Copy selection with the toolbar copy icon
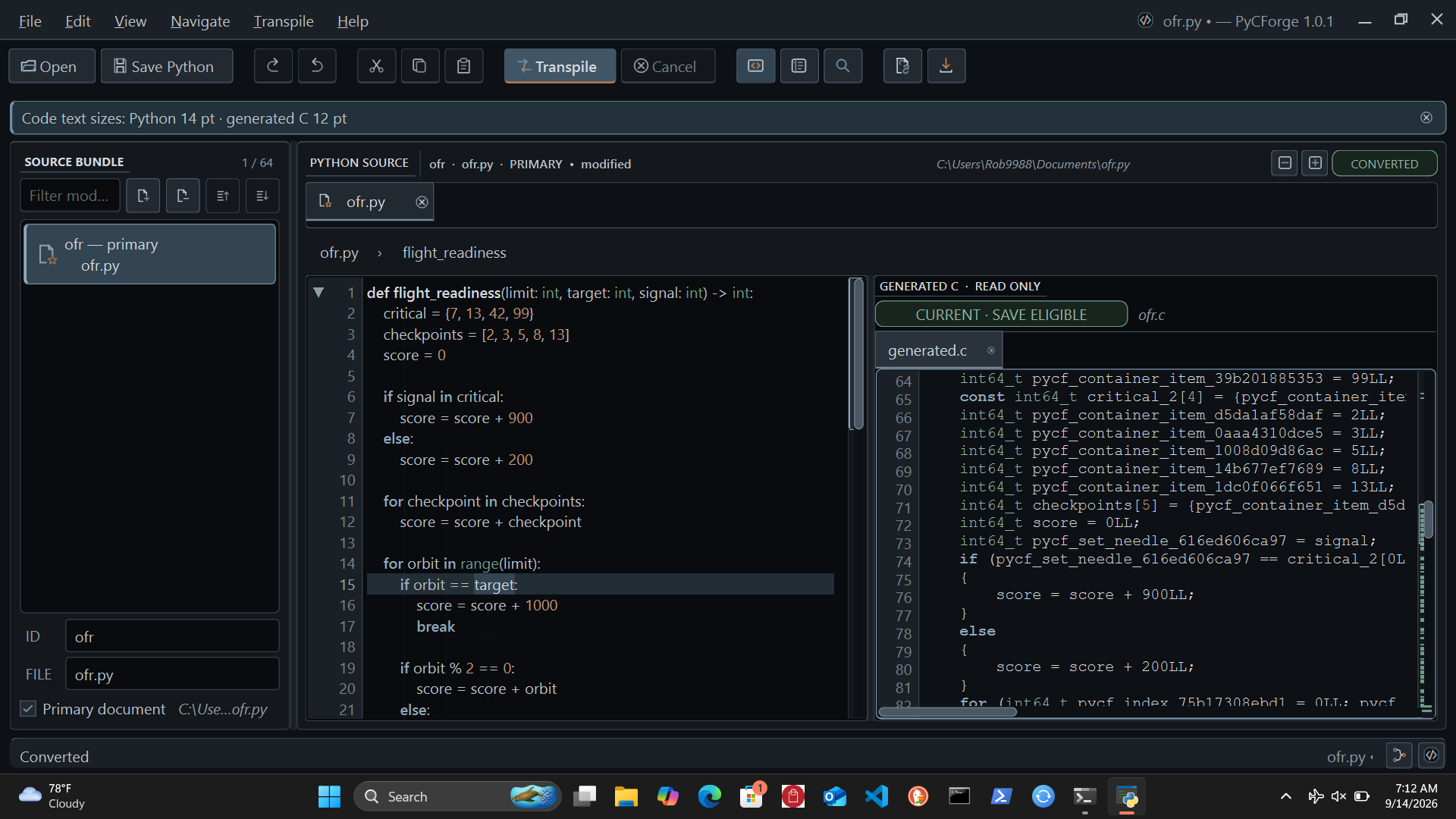1456x819 pixels. coord(419,66)
